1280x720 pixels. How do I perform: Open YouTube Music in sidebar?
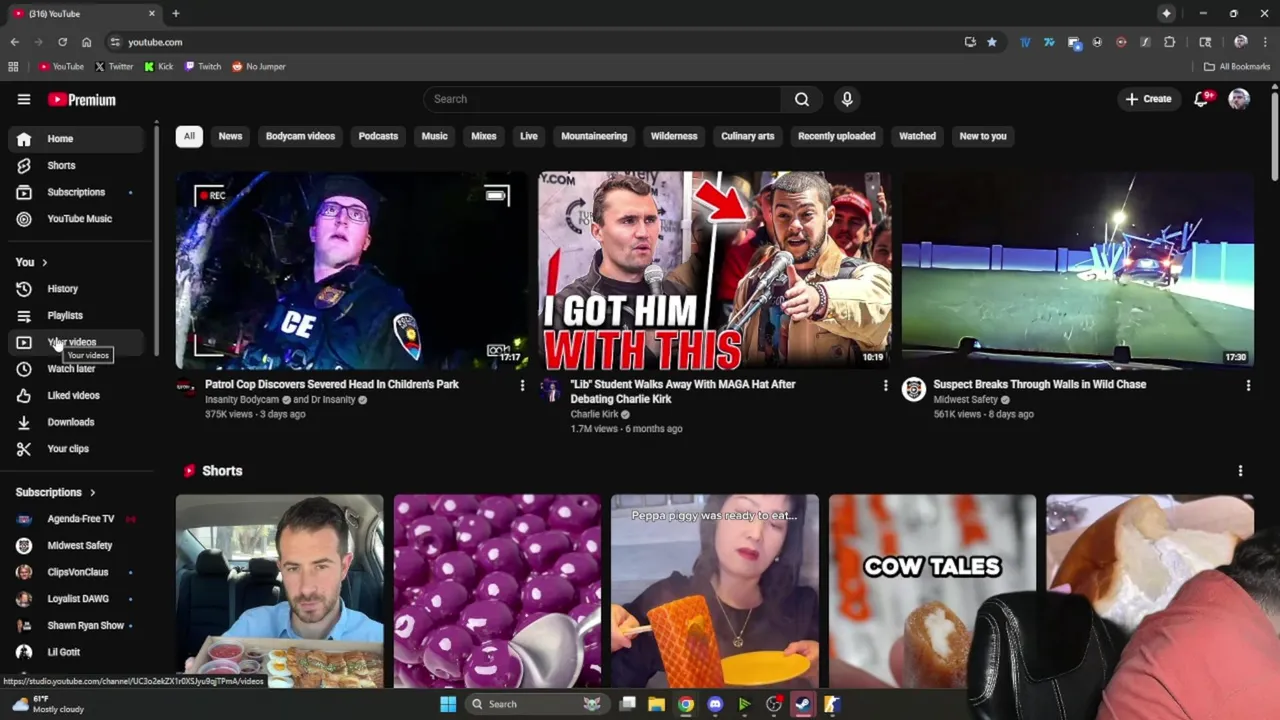click(x=76, y=219)
